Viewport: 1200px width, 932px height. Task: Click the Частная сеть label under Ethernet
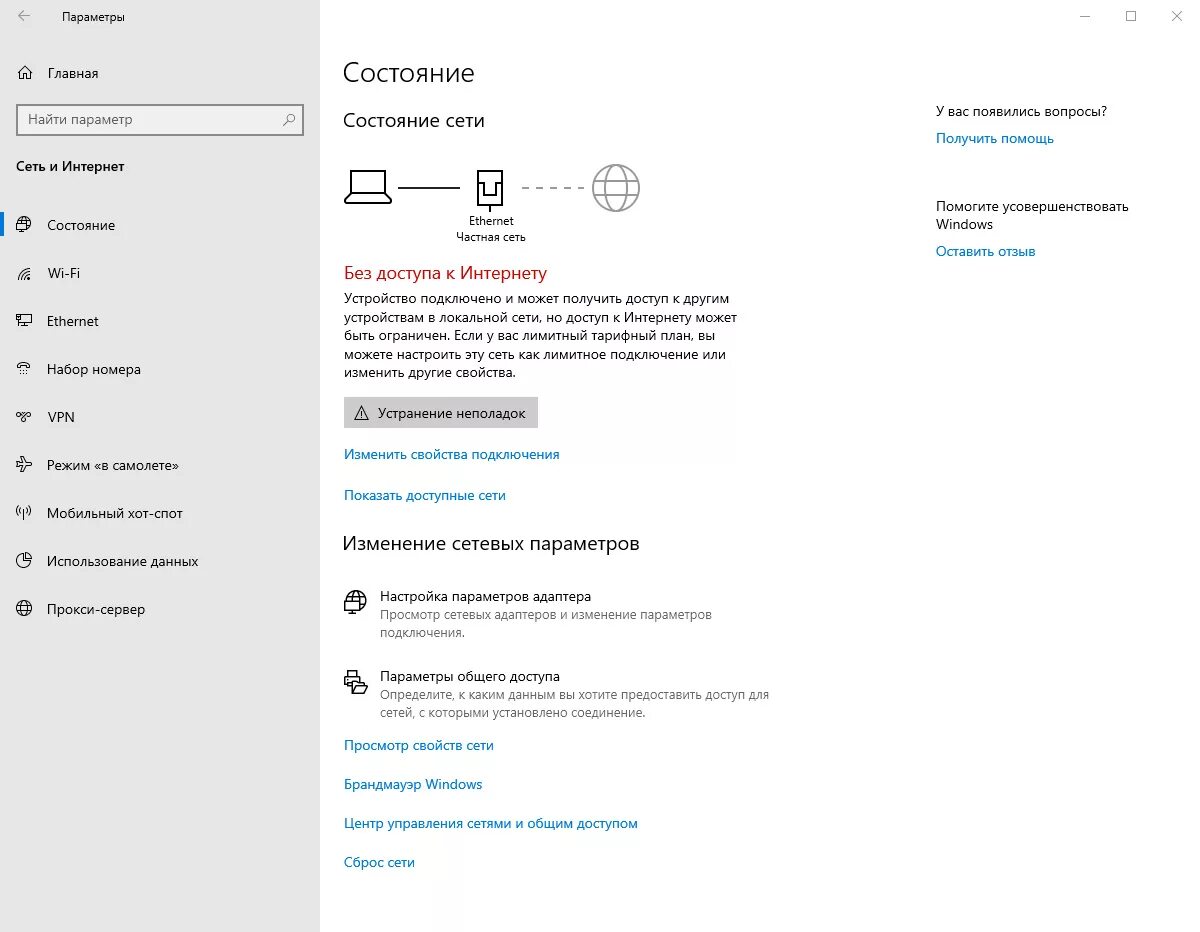click(x=491, y=237)
